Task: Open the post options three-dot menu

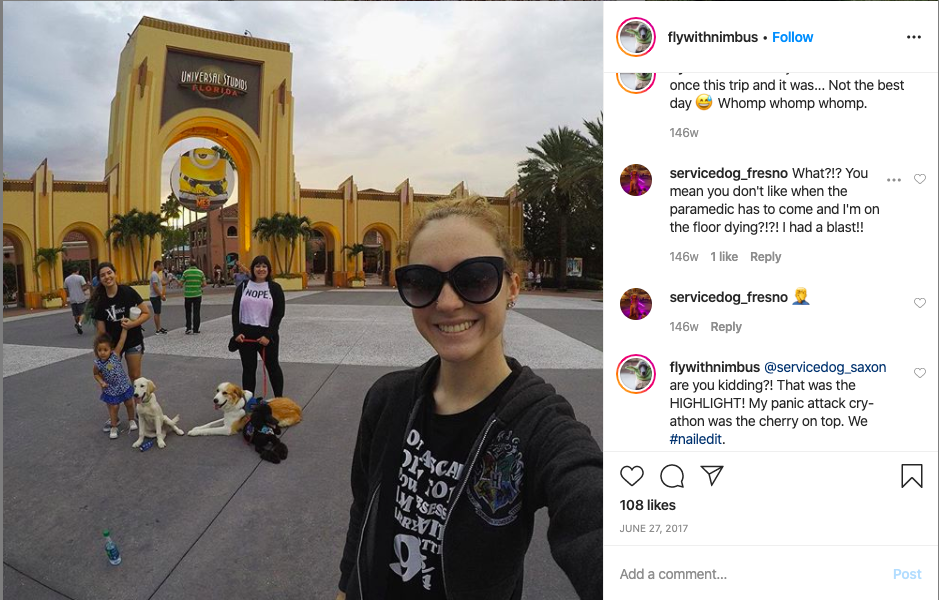Action: [913, 37]
